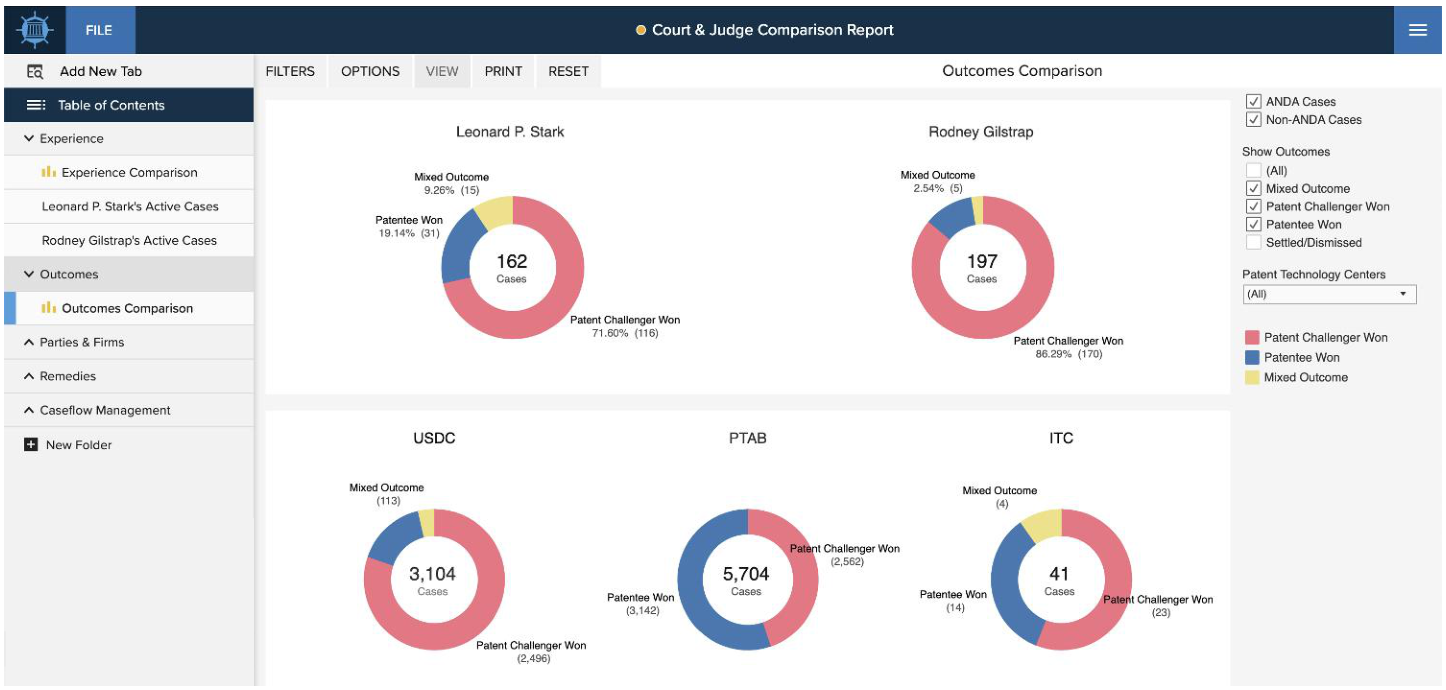The image size is (1446, 690).
Task: Click the orange status dot by report title
Action: [641, 30]
